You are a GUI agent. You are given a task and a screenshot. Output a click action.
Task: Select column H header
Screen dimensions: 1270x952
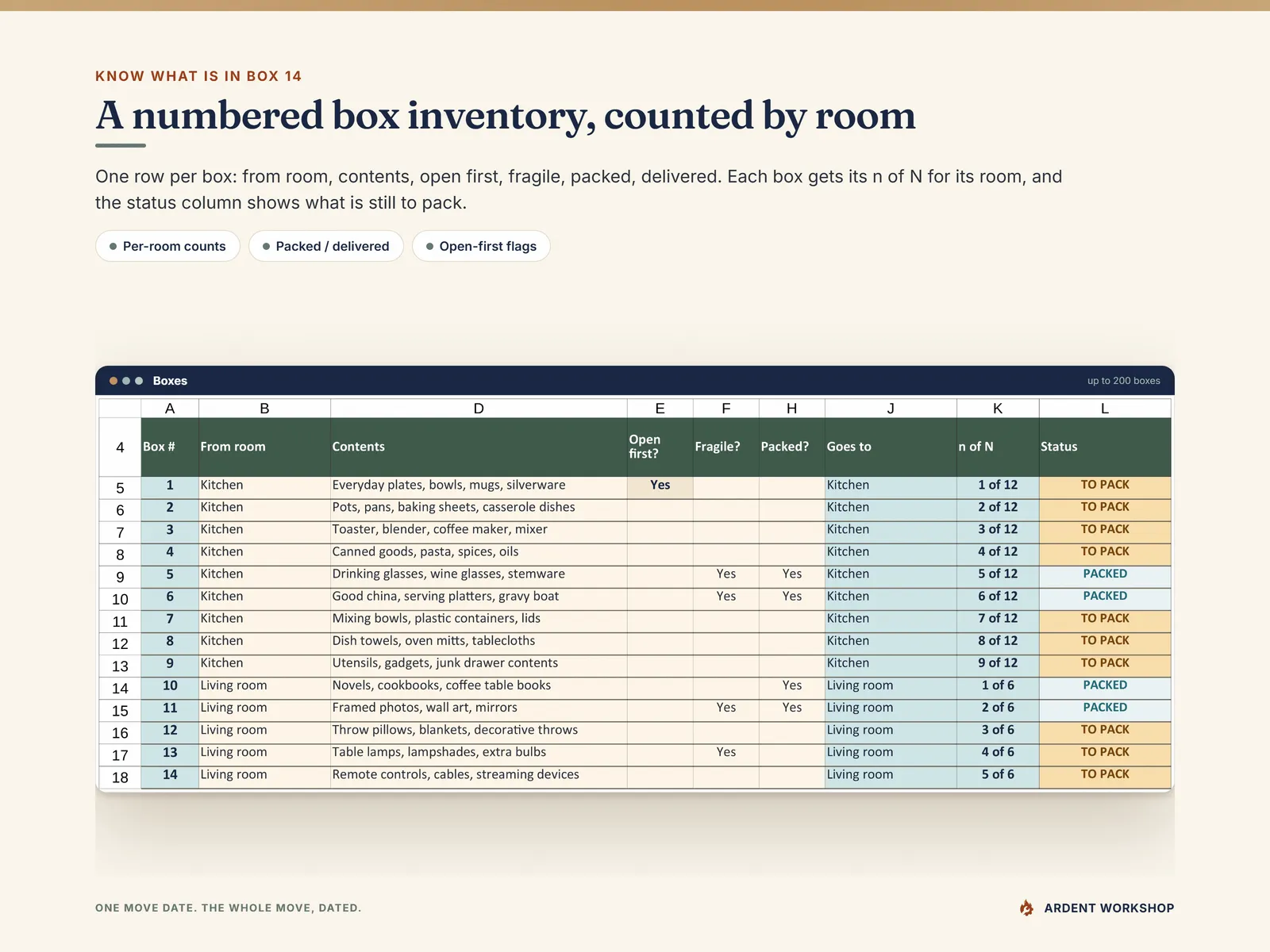tap(791, 409)
